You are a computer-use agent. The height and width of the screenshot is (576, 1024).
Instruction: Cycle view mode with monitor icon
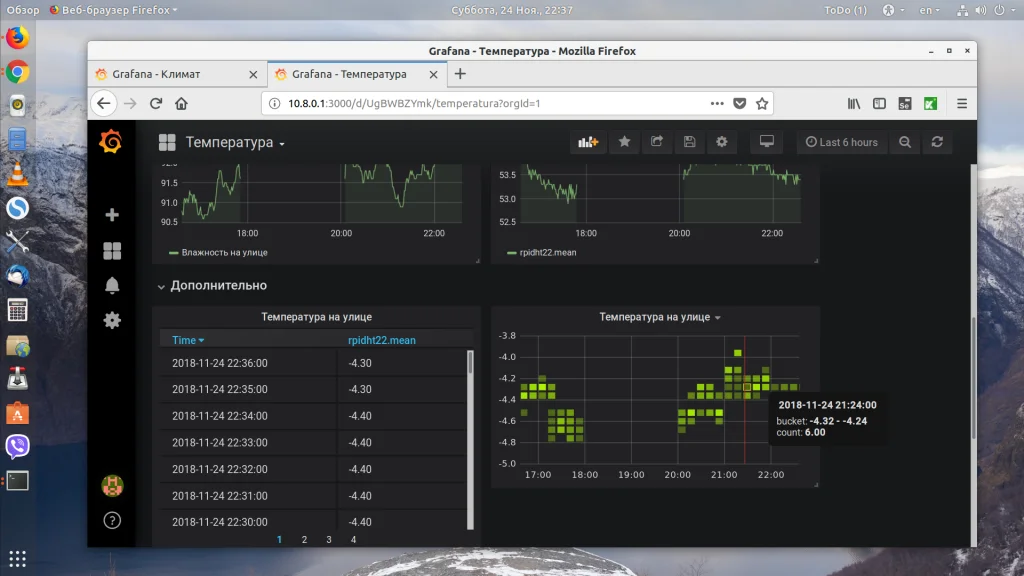pos(767,142)
